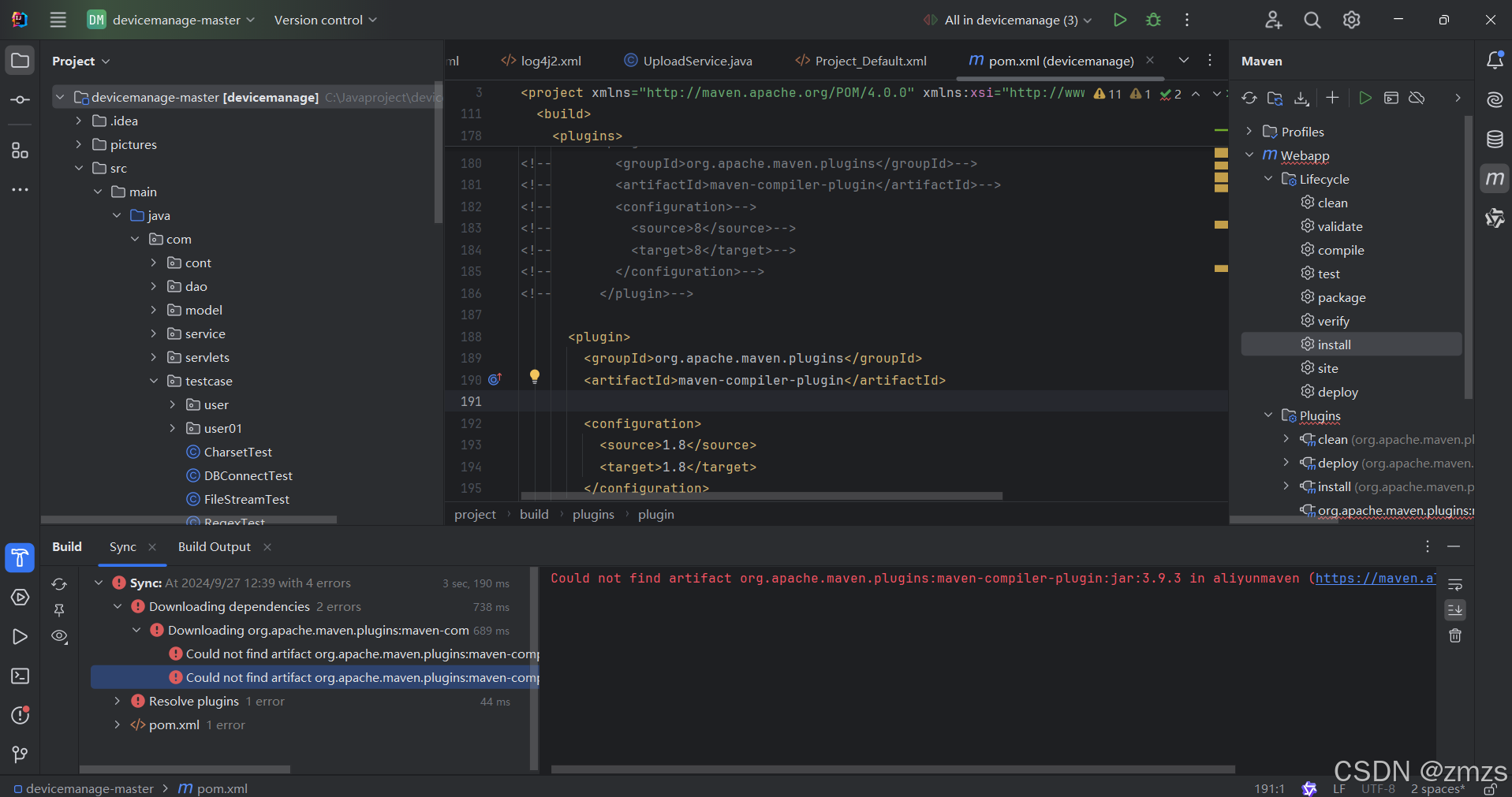Switch to the Build Output tab
The image size is (1512, 797).
tap(214, 546)
